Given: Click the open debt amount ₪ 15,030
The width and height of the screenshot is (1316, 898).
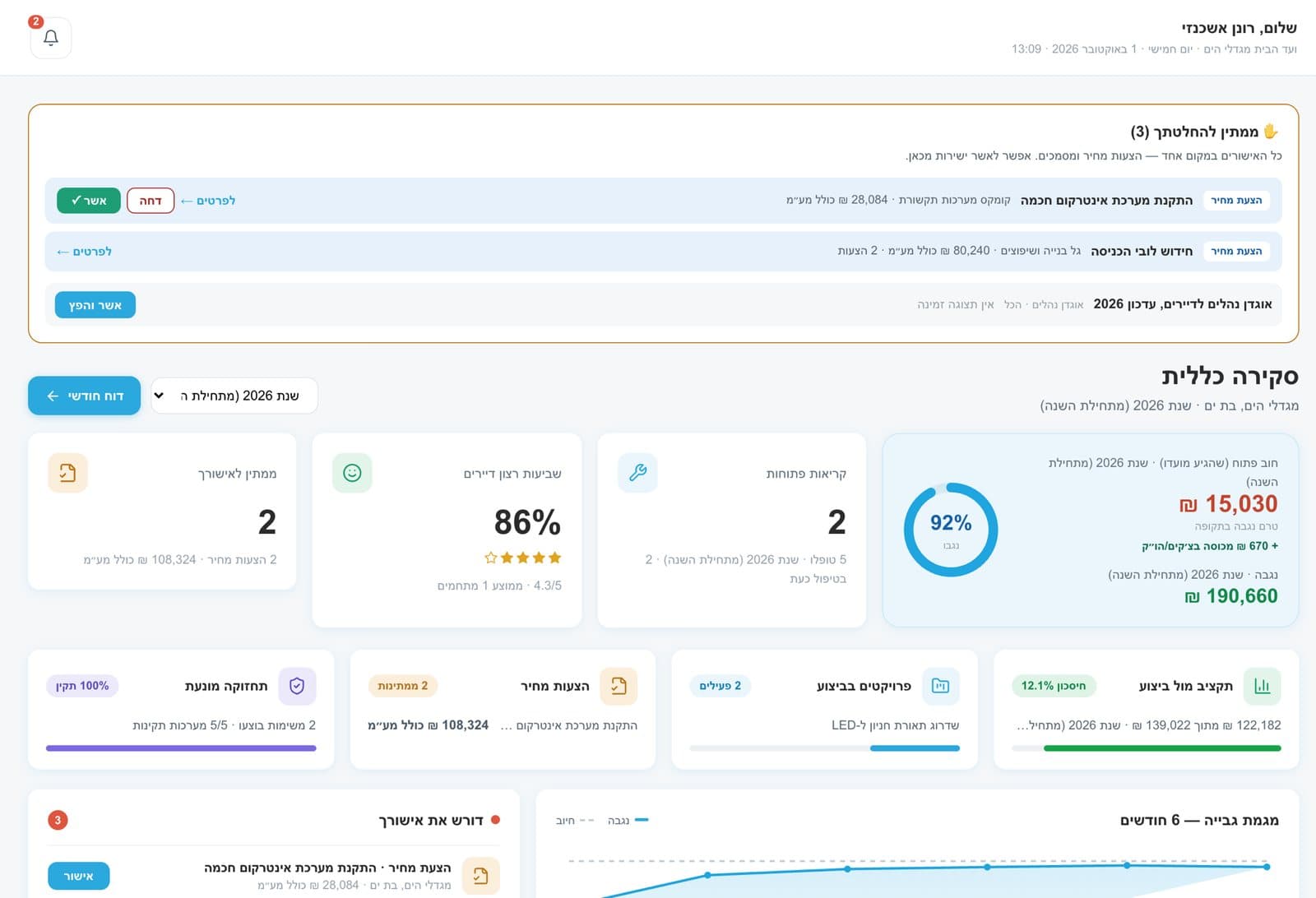Looking at the screenshot, I should [1228, 504].
